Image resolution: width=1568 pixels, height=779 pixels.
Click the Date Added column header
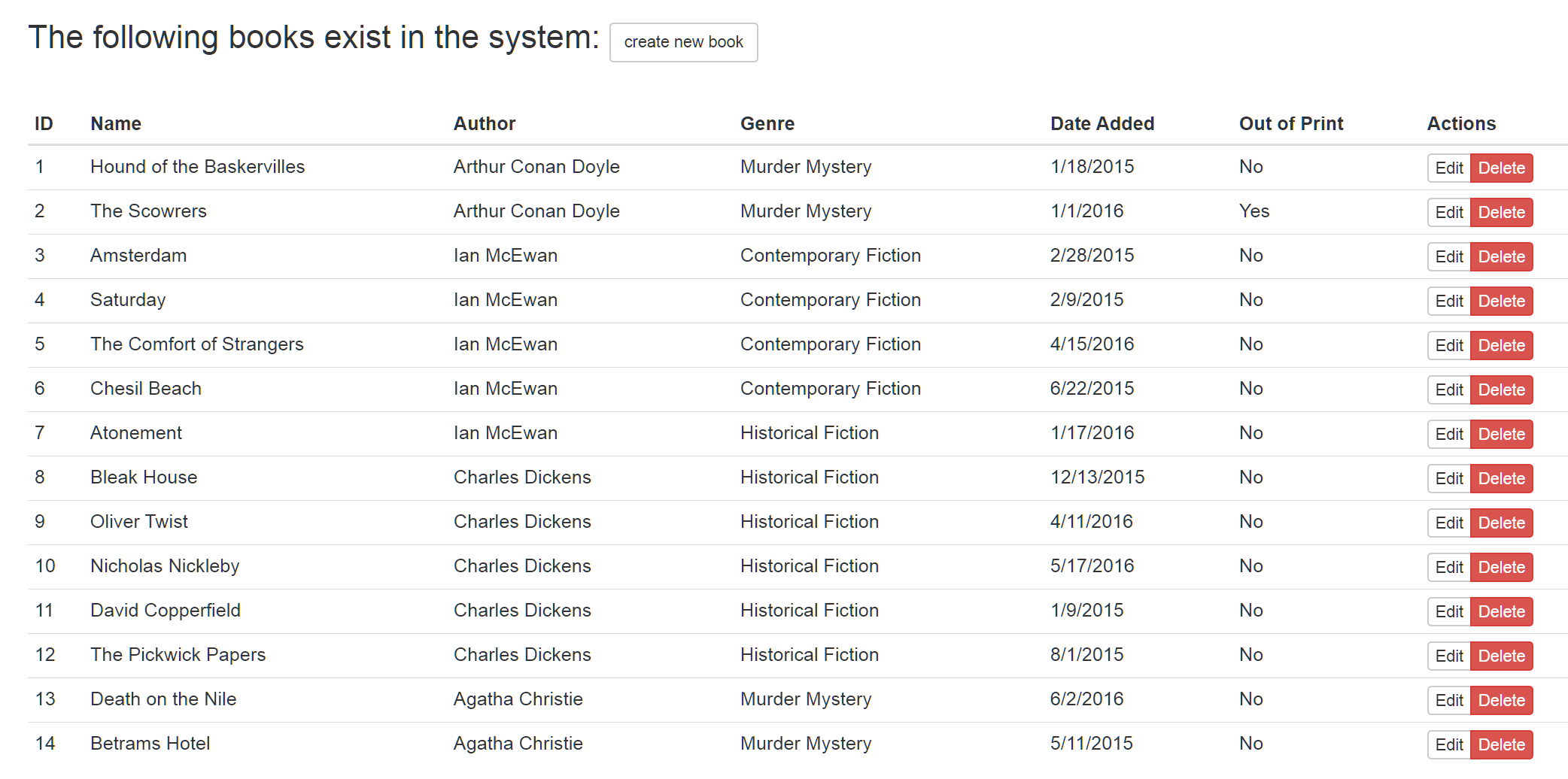pyautogui.click(x=1102, y=123)
